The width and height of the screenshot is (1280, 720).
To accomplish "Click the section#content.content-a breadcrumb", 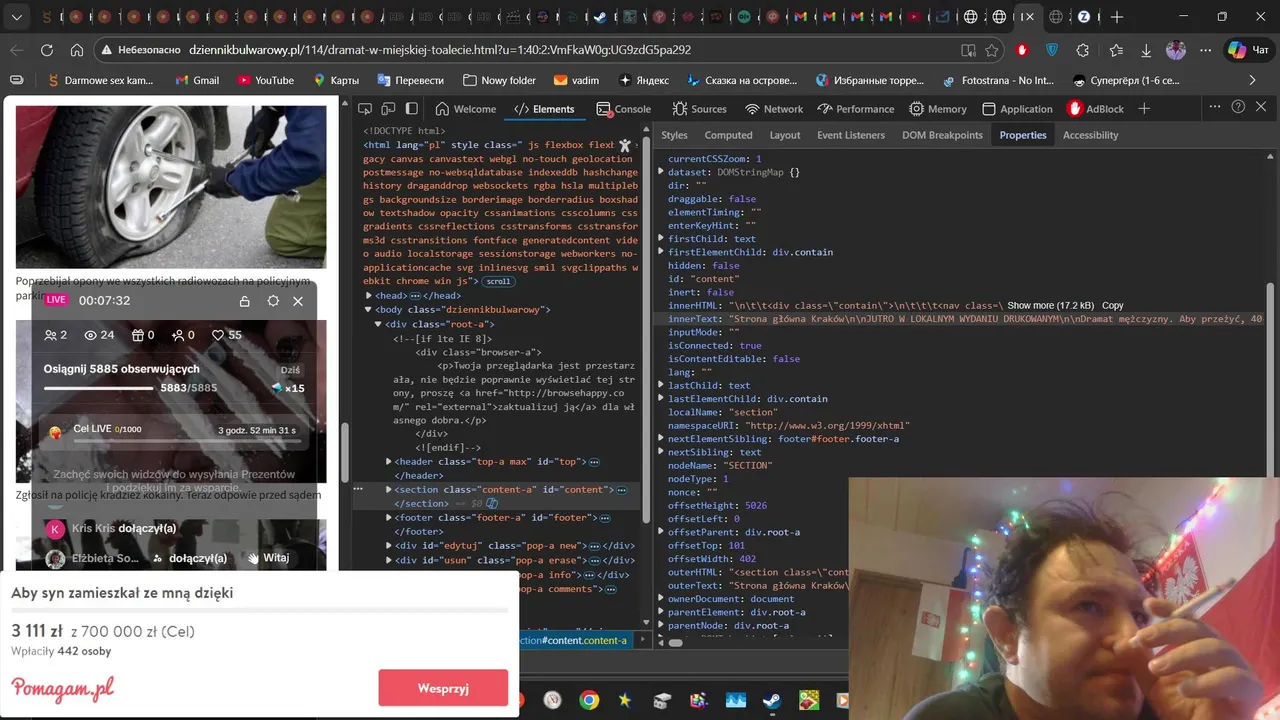I will tap(574, 640).
